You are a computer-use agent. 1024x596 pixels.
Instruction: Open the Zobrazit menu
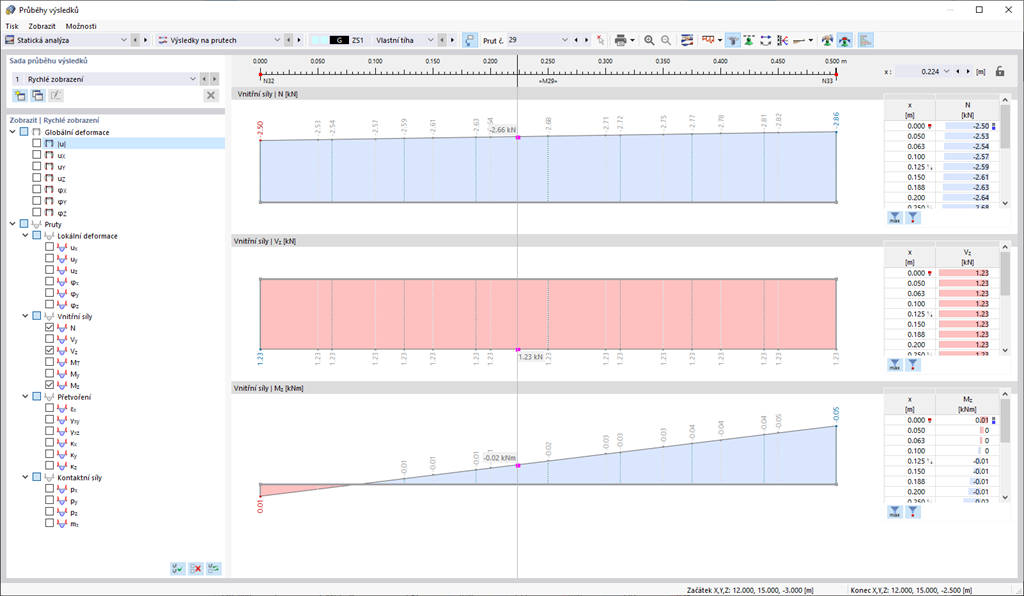point(42,26)
